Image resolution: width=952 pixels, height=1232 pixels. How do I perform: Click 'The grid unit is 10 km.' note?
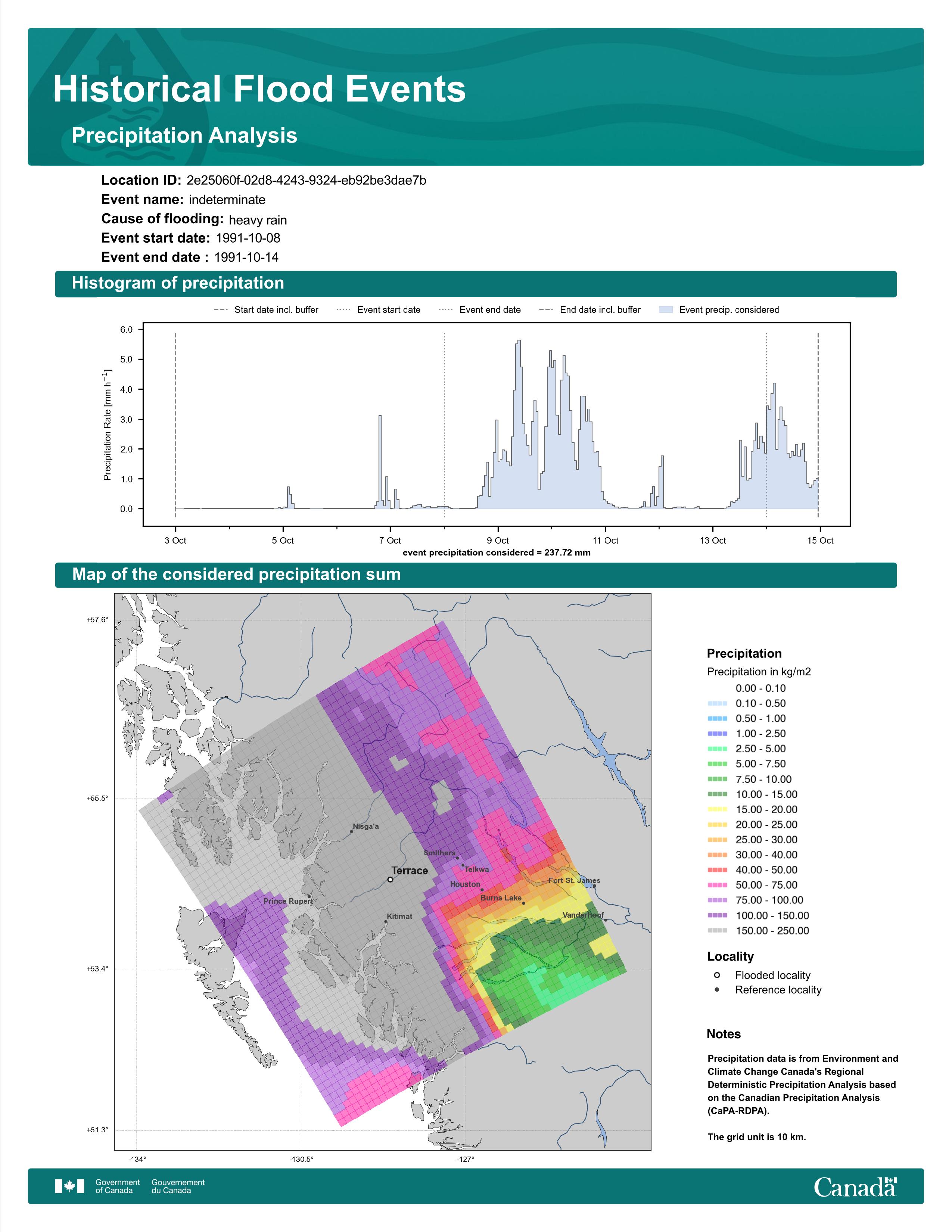757,1137
